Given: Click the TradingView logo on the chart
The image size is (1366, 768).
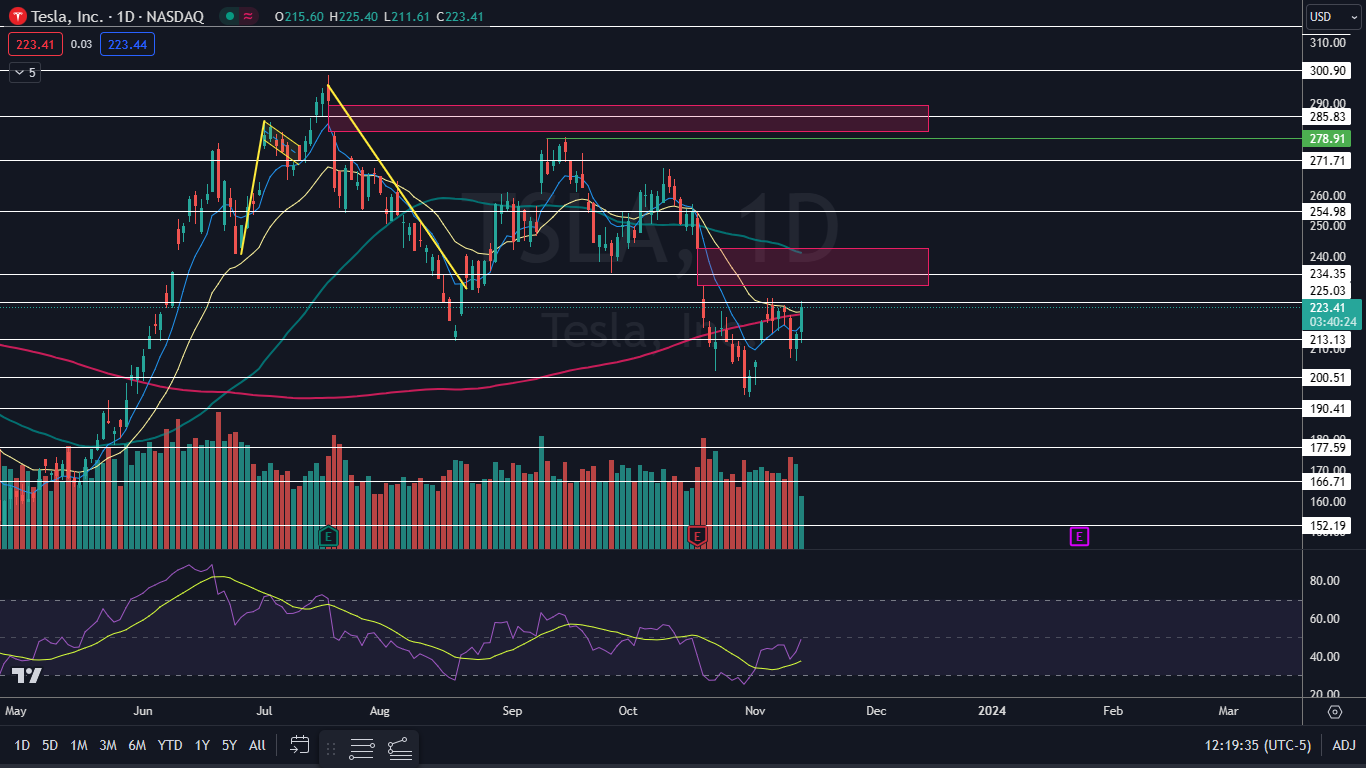Looking at the screenshot, I should pos(26,676).
